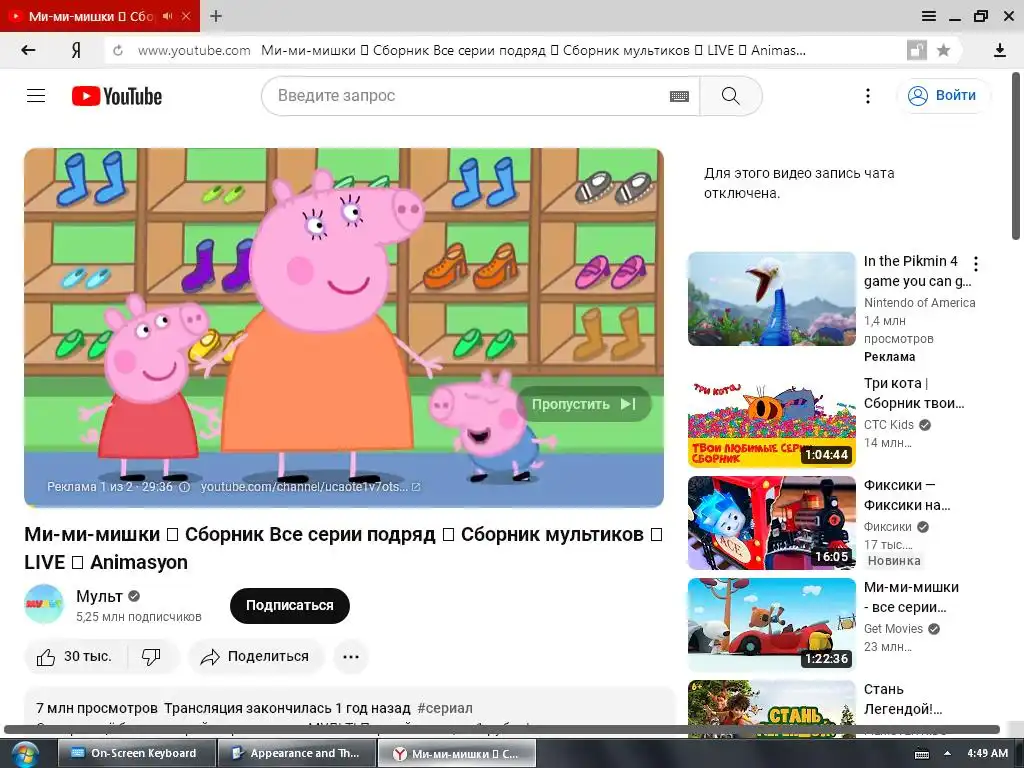Viewport: 1024px width, 768px height.
Task: Open advertiser link youtube.com/channel/ucaote1v7ots
Action: [310, 487]
